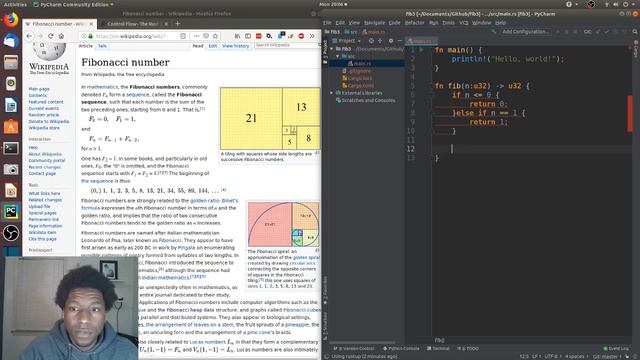Collapse the src folder node
Image resolution: width=640 pixels, height=360 pixels.
click(338, 56)
